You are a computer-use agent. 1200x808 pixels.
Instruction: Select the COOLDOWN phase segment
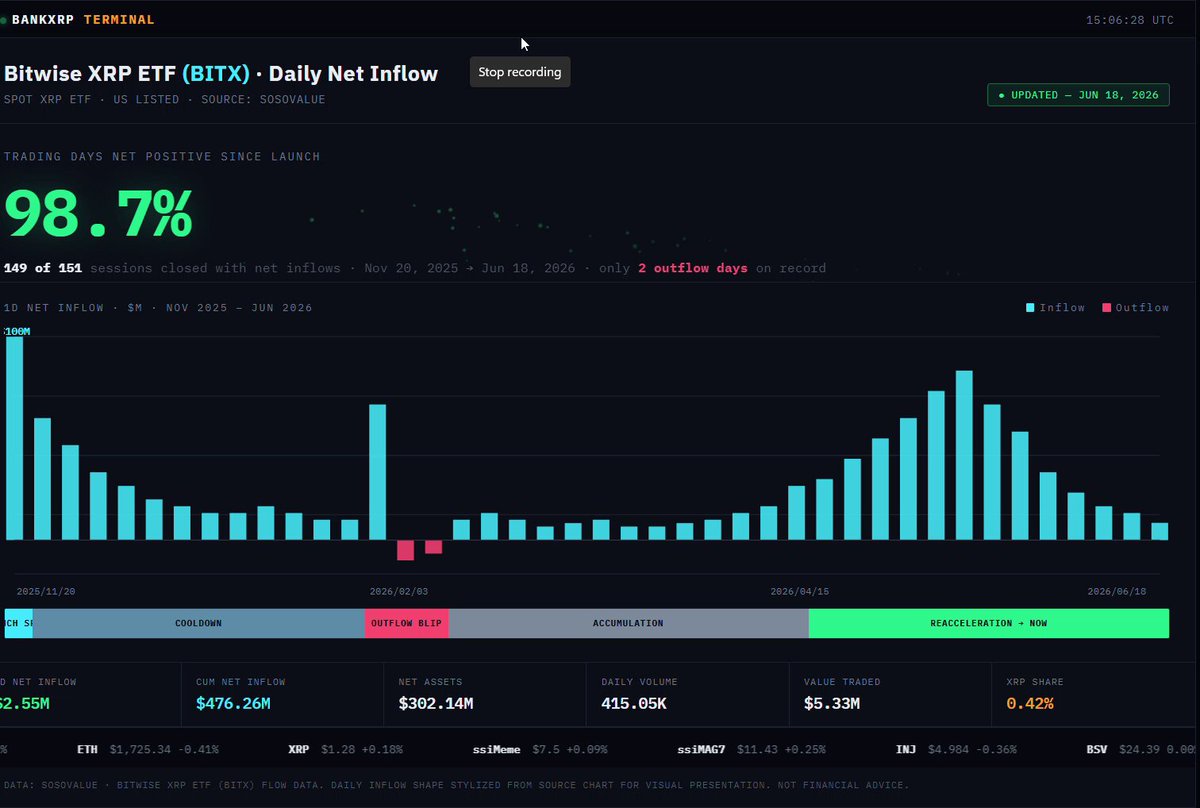coord(199,623)
